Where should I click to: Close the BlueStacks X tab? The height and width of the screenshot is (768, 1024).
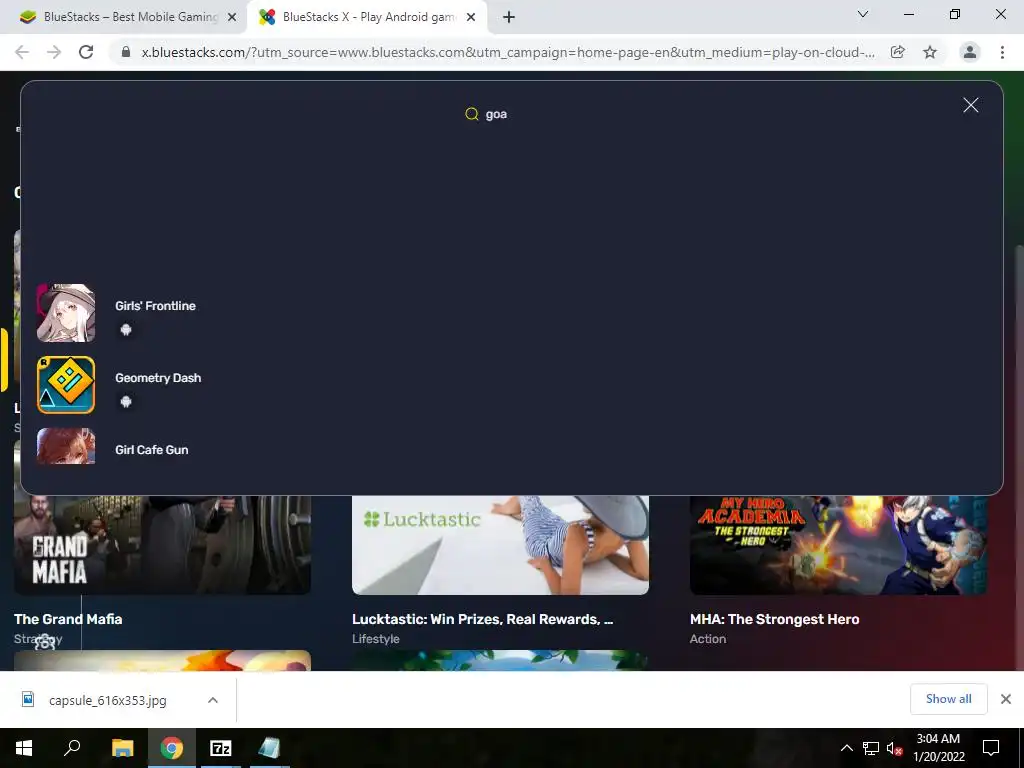[471, 17]
